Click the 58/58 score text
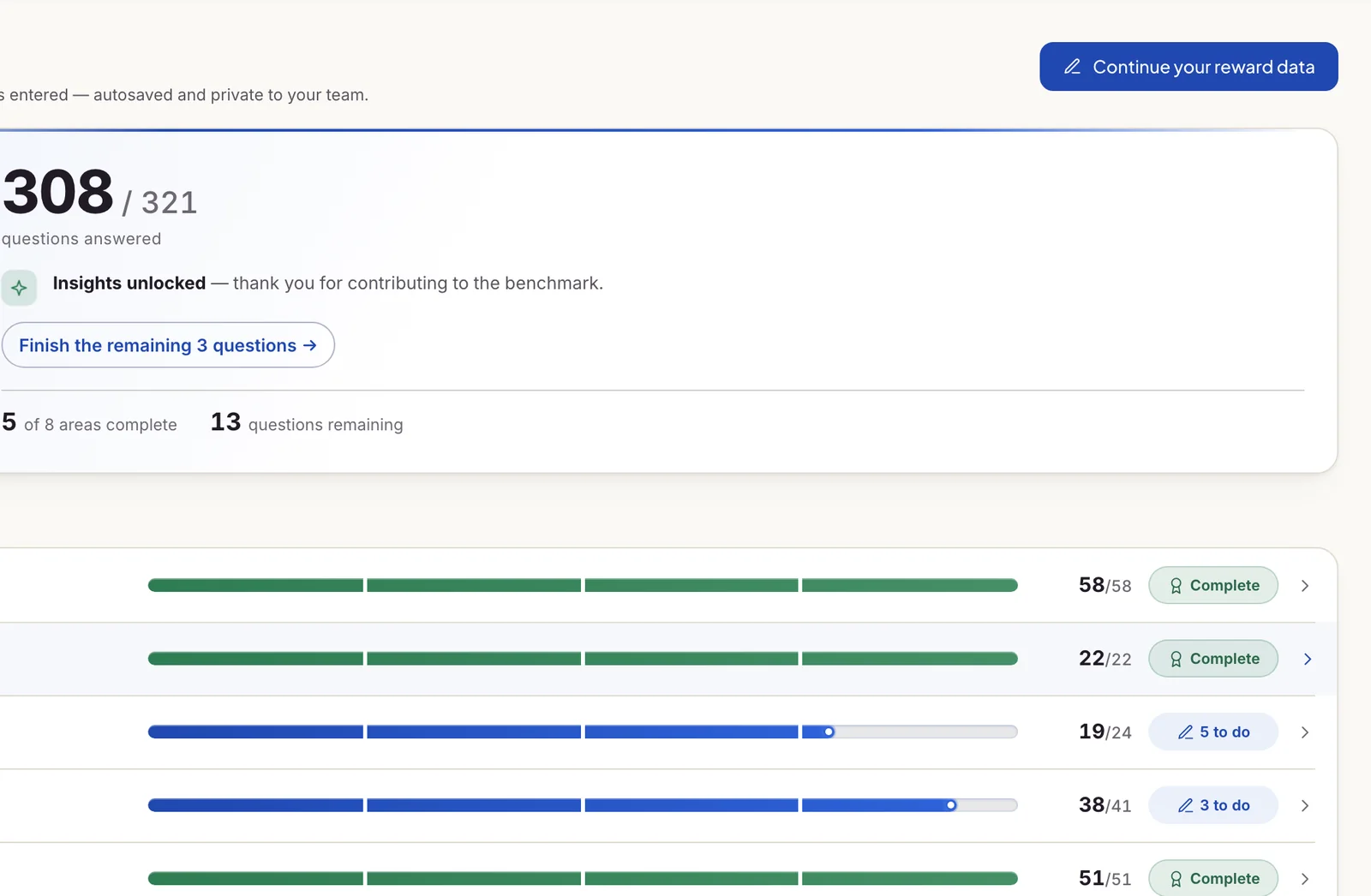This screenshot has width=1371, height=896. click(1105, 585)
